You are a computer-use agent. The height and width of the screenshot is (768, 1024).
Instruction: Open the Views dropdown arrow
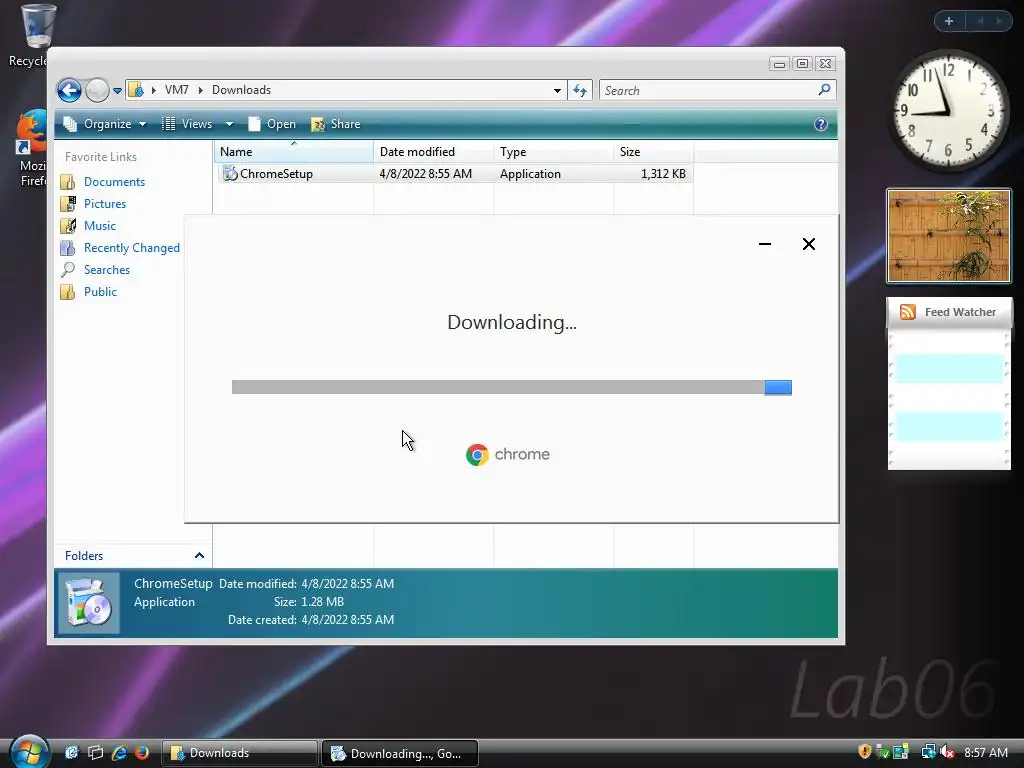(229, 124)
